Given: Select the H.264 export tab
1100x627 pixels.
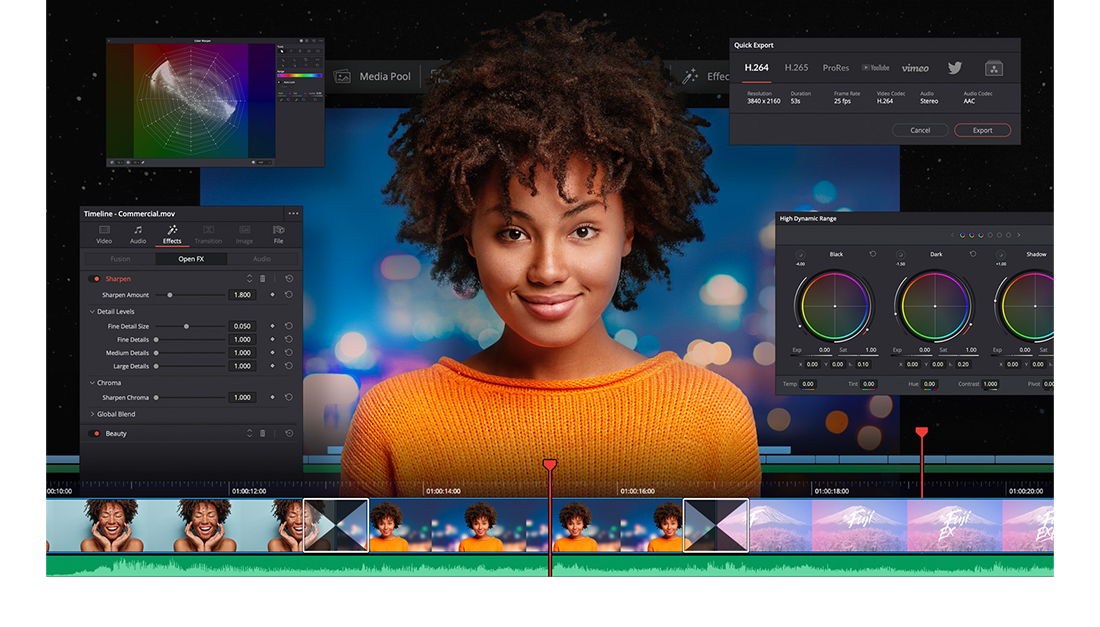Looking at the screenshot, I should (x=756, y=67).
